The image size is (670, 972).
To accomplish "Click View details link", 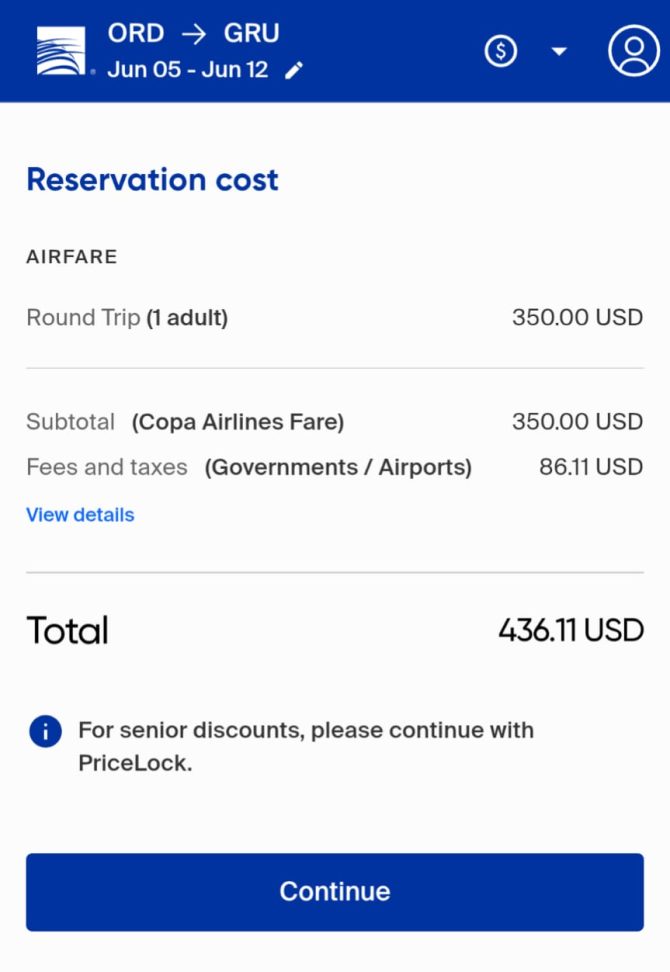I will pyautogui.click(x=80, y=515).
